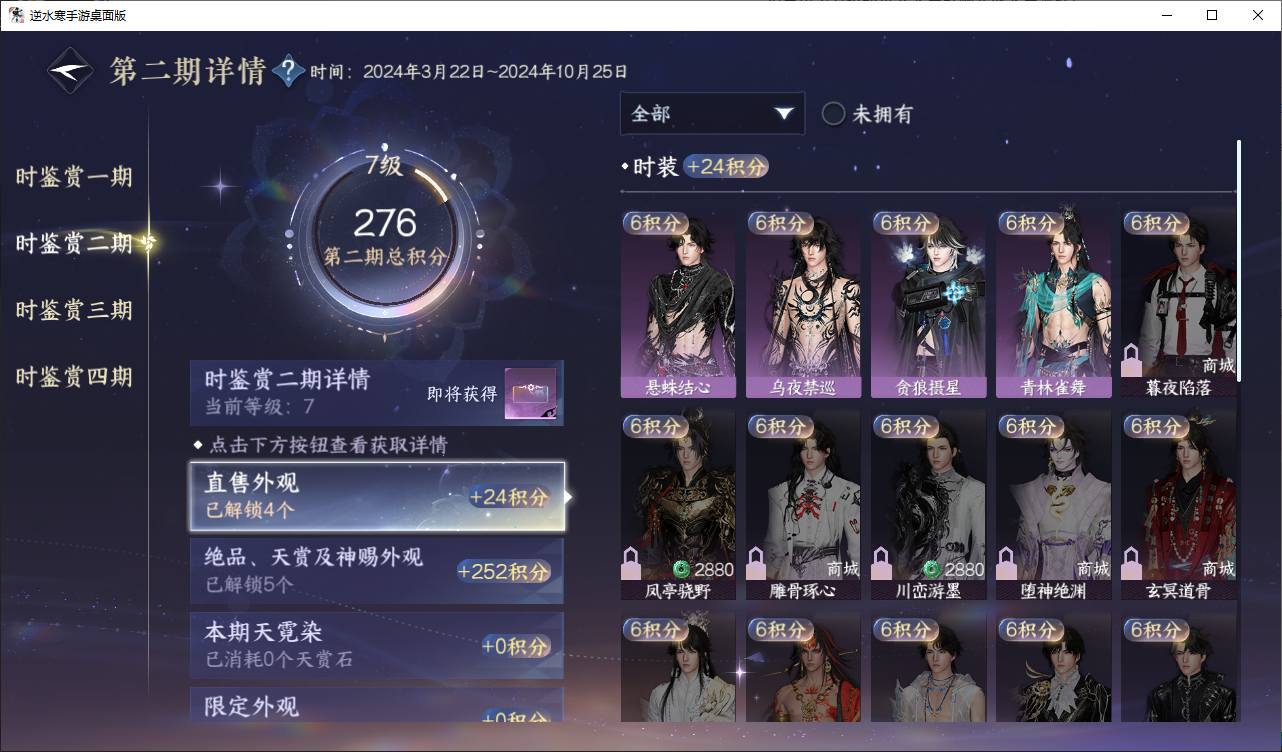1282x752 pixels.
Task: Switch to 时鉴赏三期 tab
Action: tap(74, 310)
